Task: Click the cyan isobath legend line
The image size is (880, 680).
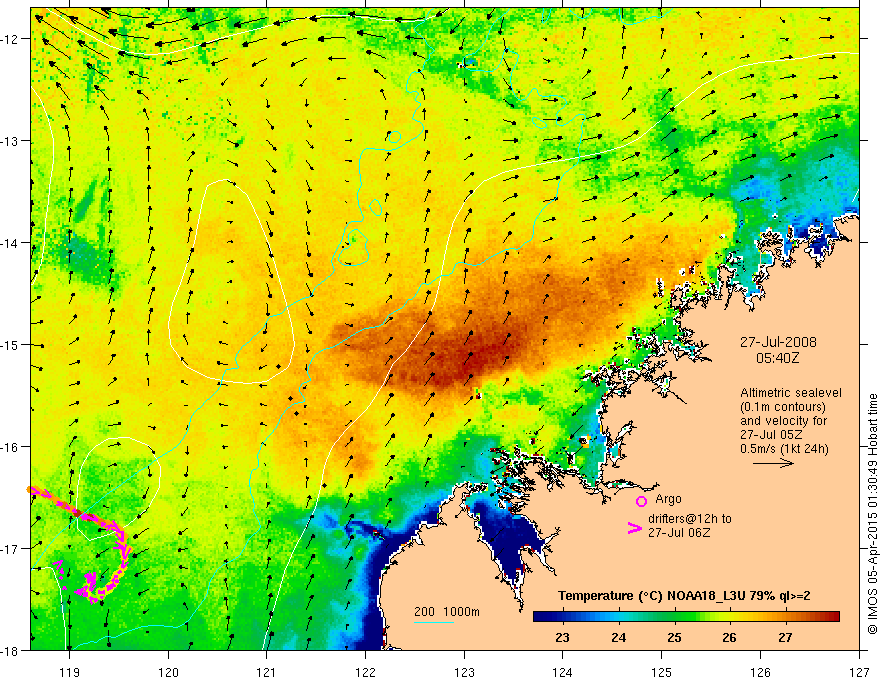Action: tap(433, 622)
